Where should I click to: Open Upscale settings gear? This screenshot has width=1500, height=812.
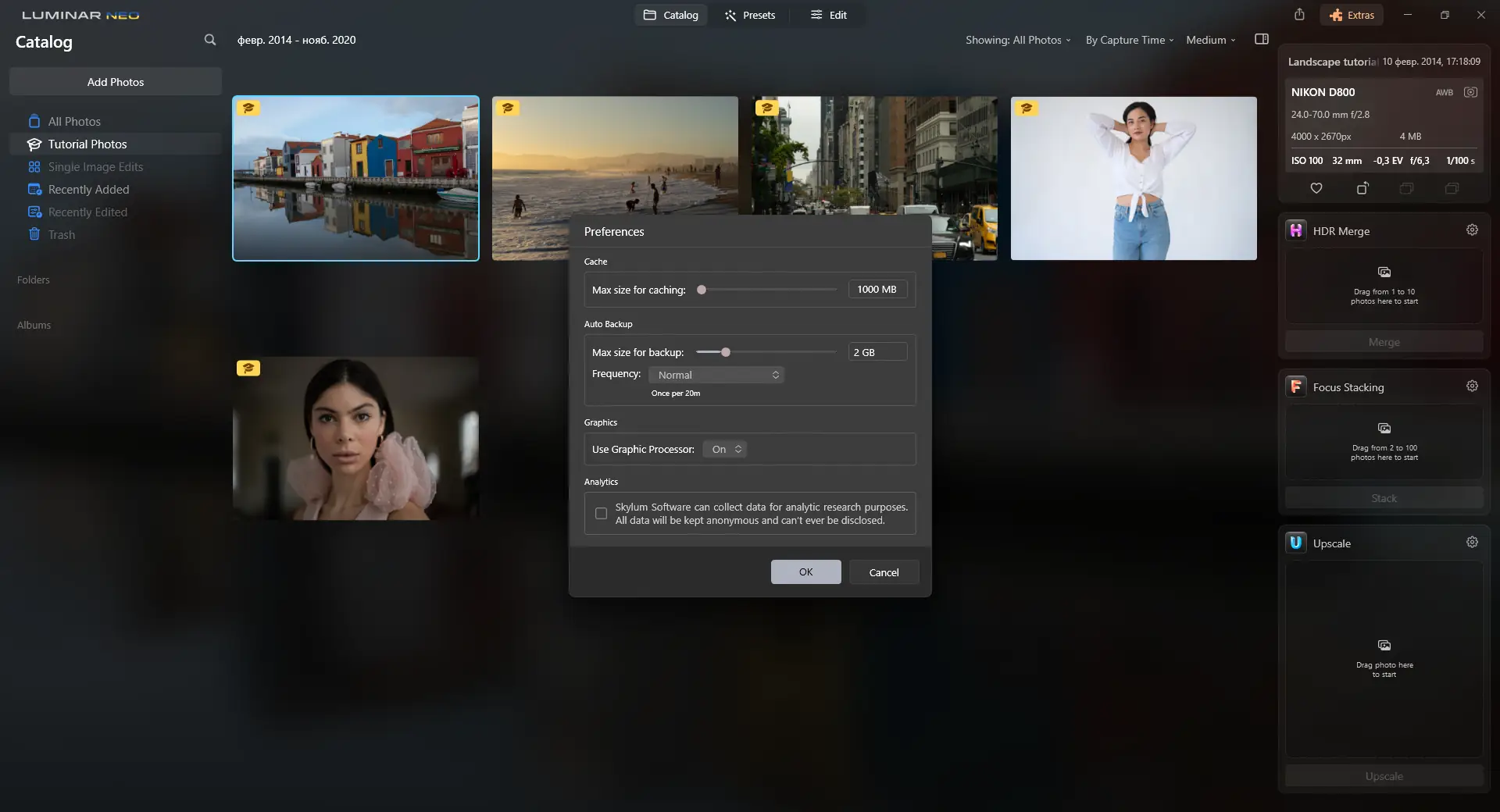[x=1472, y=543]
